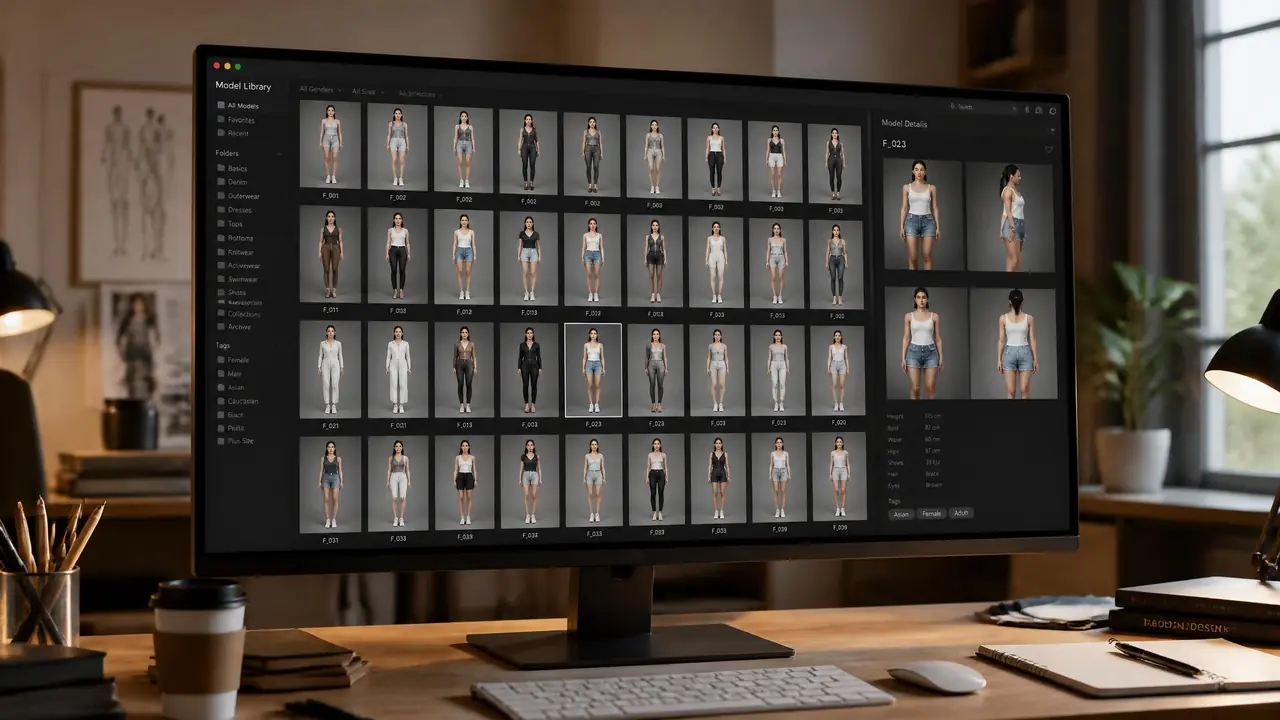
Task: Filter by the Petite tag in sidebar
Action: pos(230,428)
